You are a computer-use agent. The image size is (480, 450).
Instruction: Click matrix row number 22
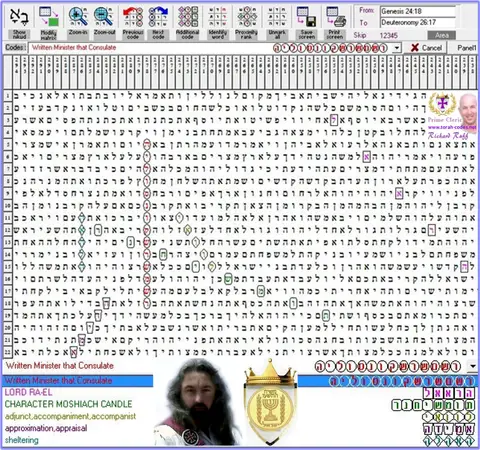pyautogui.click(x=8, y=352)
